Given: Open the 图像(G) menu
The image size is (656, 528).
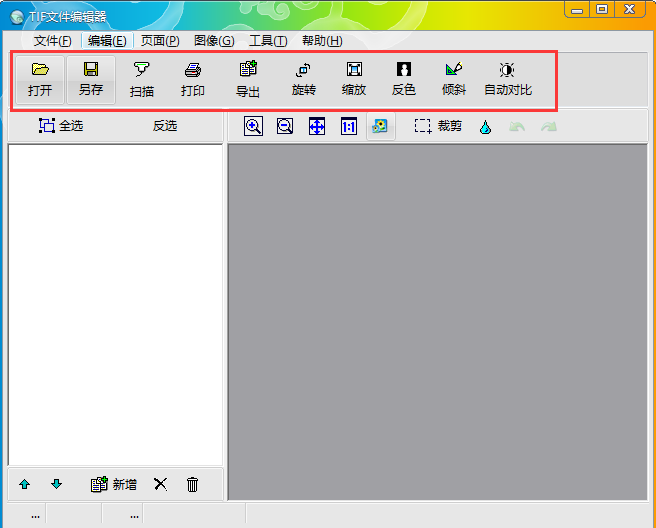Looking at the screenshot, I should [214, 41].
